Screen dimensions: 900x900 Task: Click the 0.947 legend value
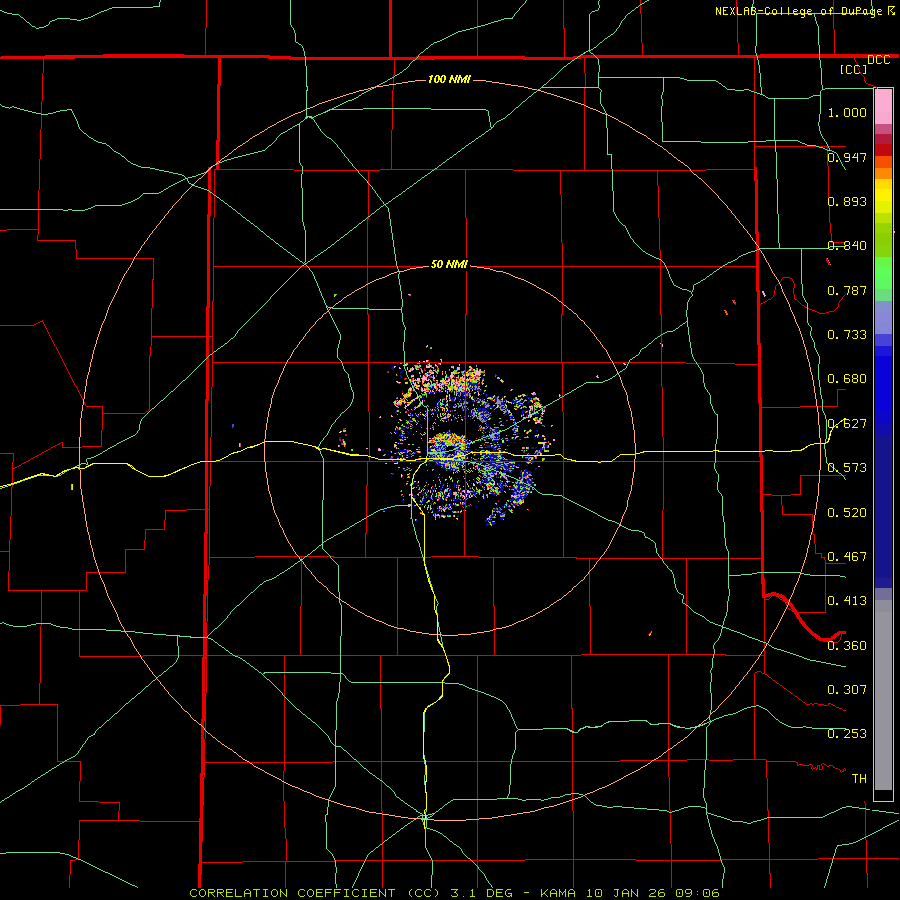(x=847, y=157)
